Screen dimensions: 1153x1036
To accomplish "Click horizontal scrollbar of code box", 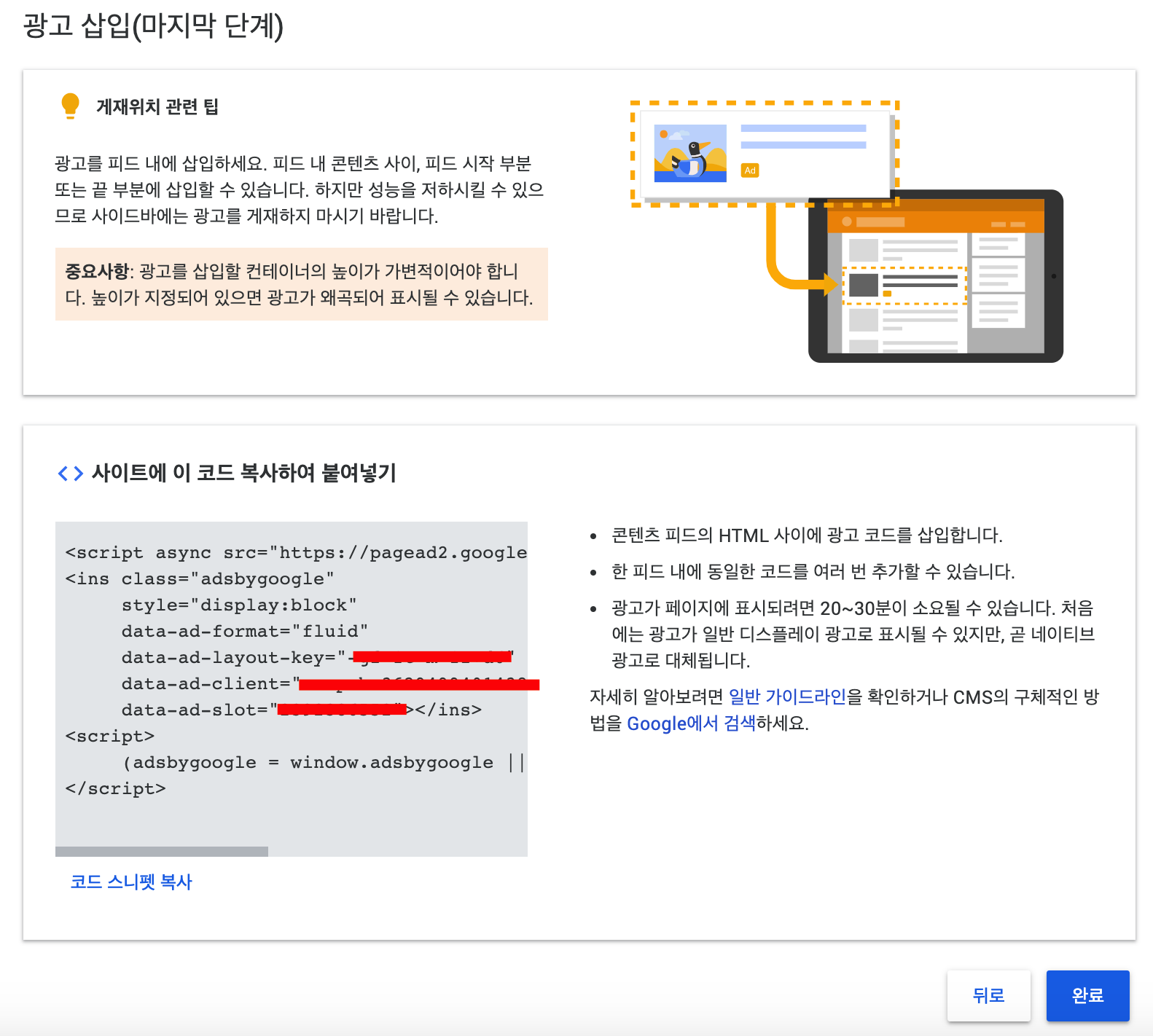I will [162, 851].
